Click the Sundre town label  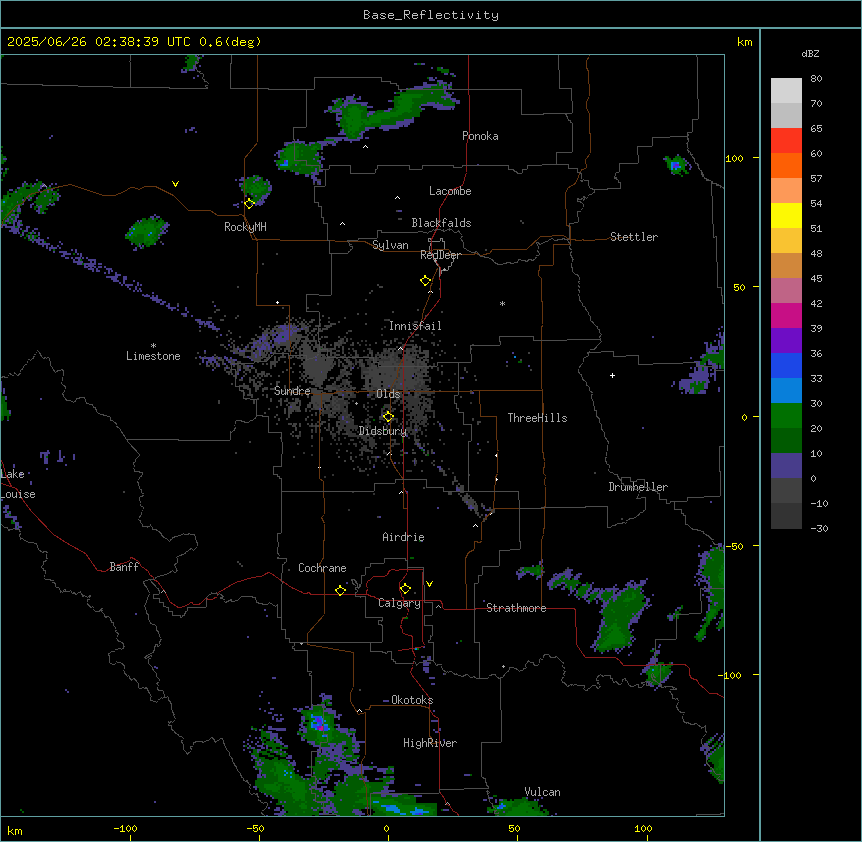coord(292,391)
